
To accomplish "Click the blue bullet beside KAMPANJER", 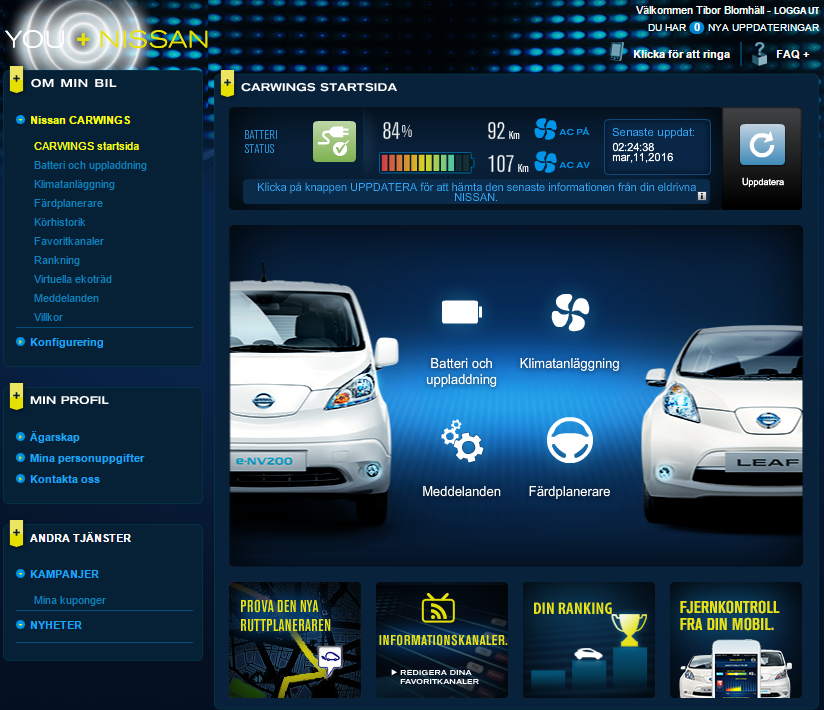I will coord(20,573).
